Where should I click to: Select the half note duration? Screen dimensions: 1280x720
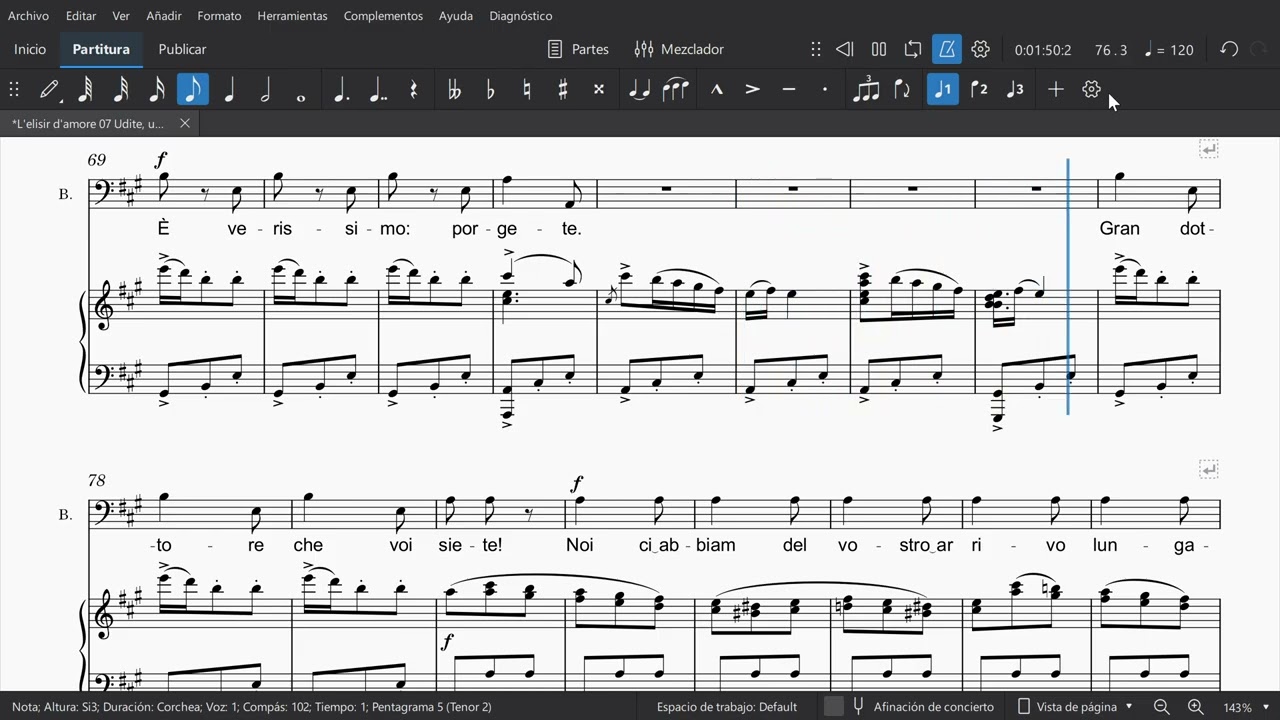pos(265,89)
